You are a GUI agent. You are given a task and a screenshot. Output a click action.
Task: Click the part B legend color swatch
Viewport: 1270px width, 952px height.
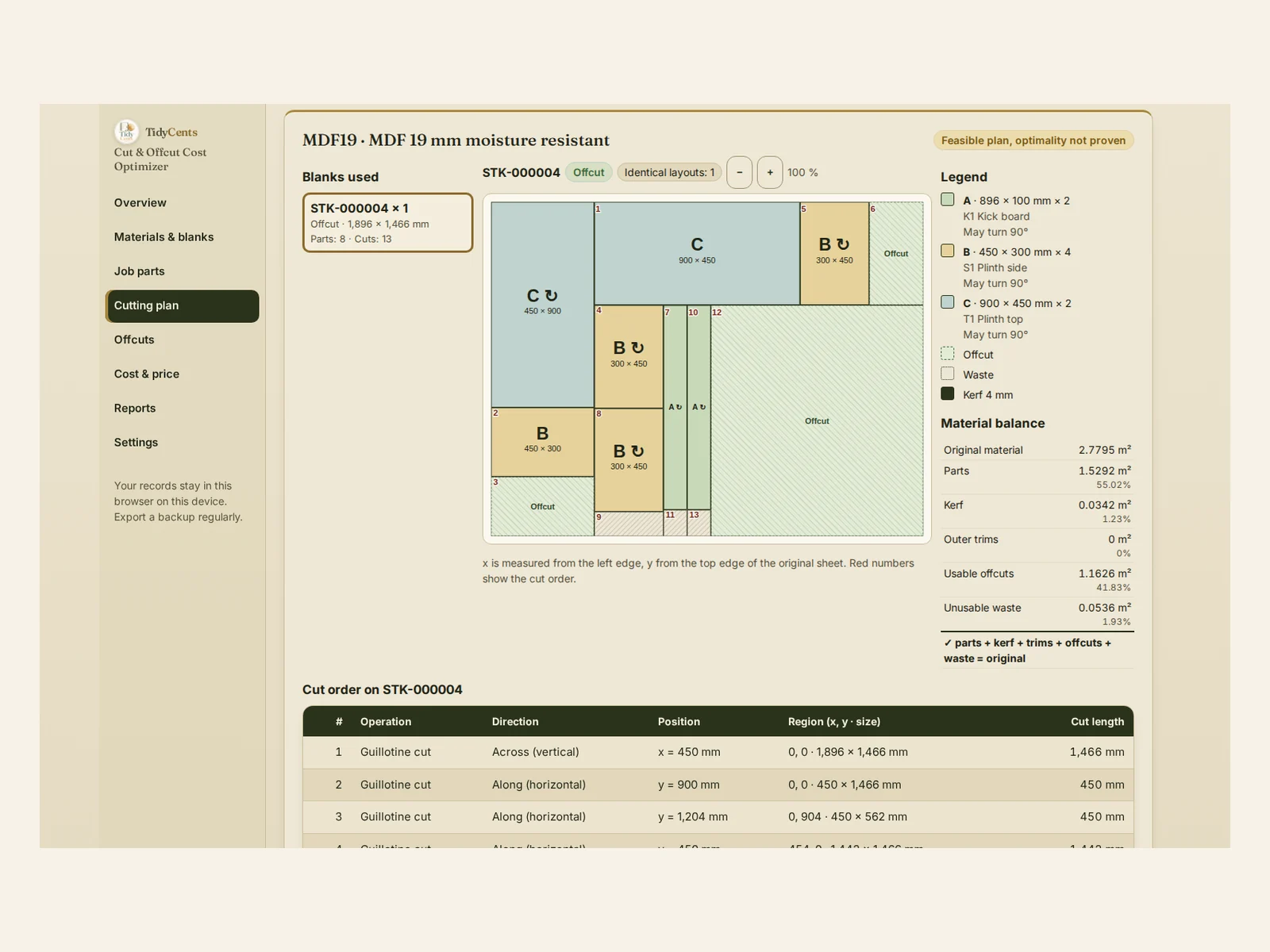click(x=948, y=251)
